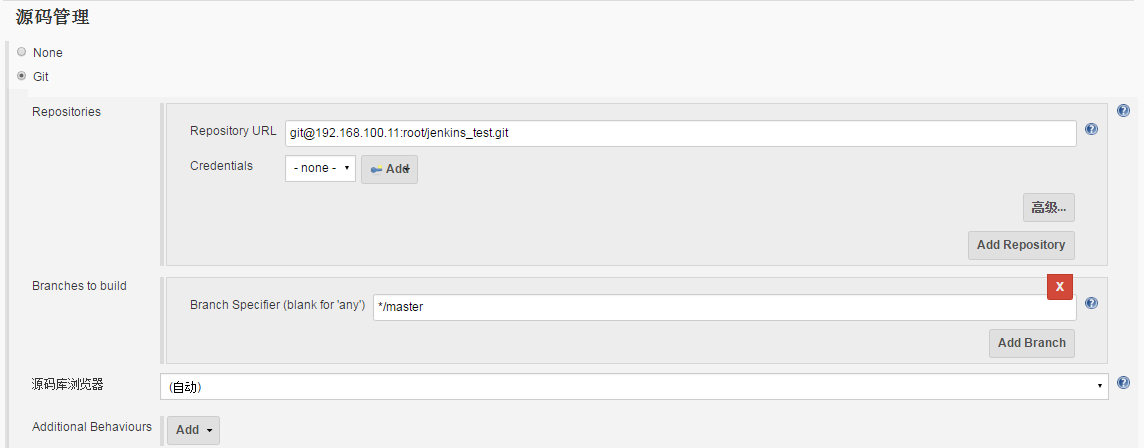The width and height of the screenshot is (1144, 448).
Task: Click dropdown arrow of 源码库浏览器 select
Action: (1099, 387)
